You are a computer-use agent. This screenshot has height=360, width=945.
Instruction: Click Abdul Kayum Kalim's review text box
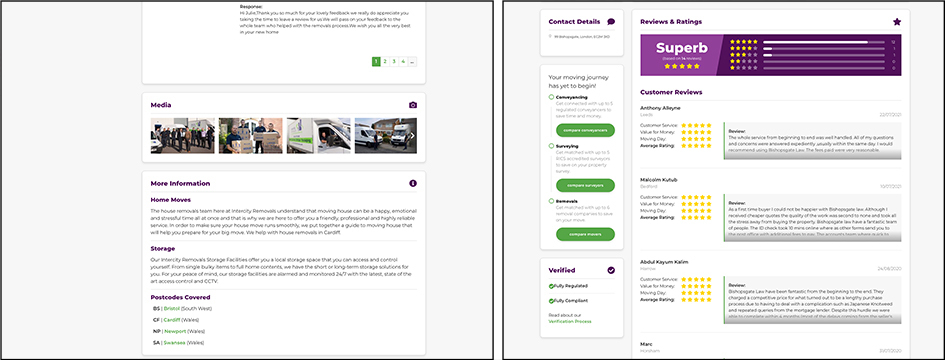click(812, 300)
